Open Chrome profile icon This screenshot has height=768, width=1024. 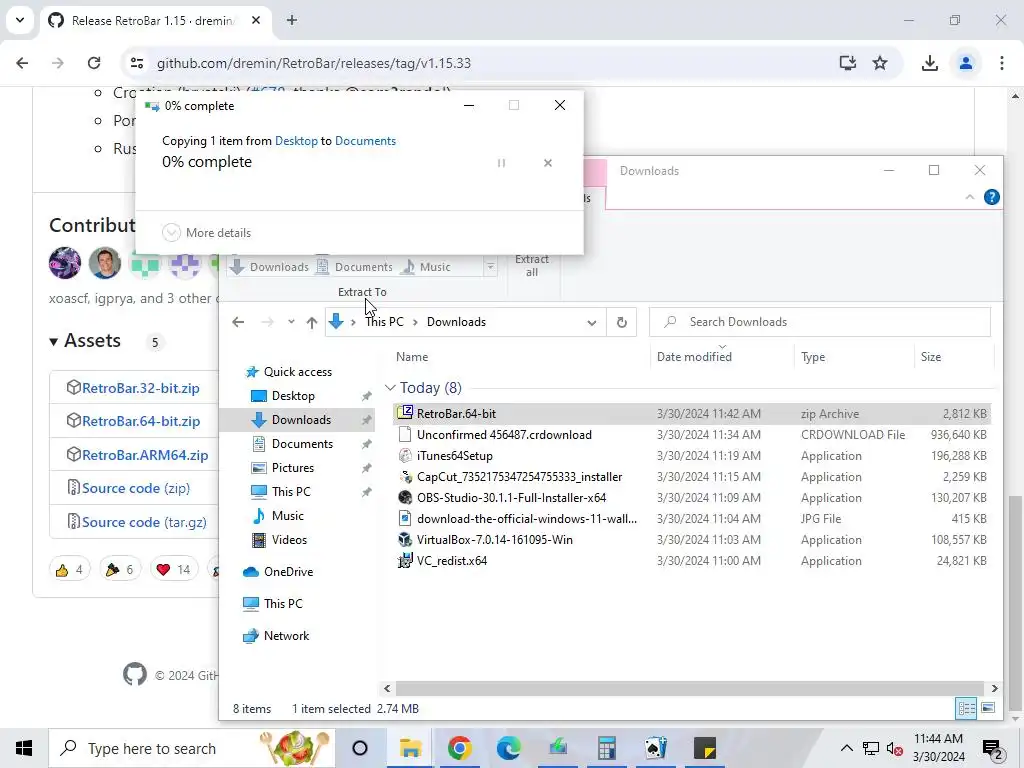pos(965,63)
